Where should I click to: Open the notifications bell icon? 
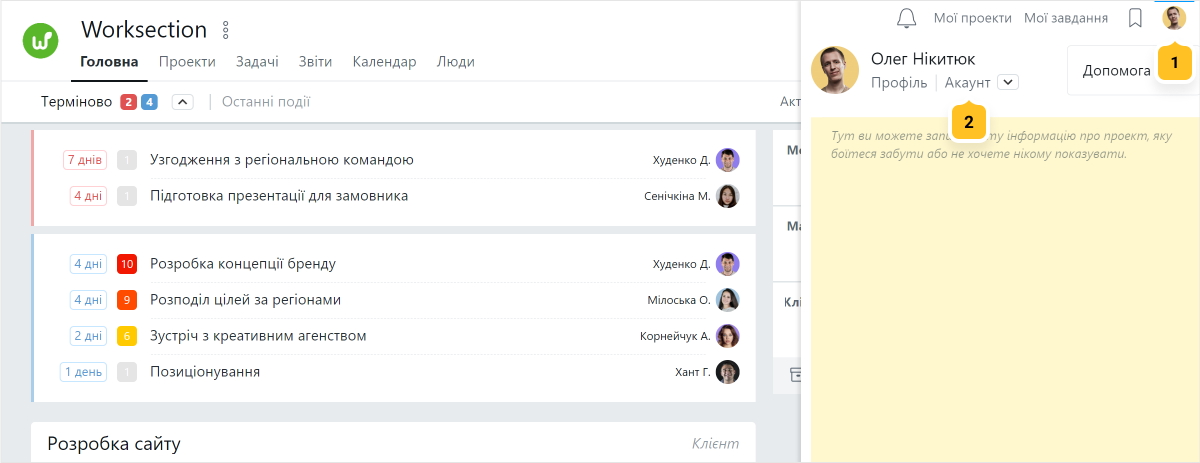[x=907, y=18]
